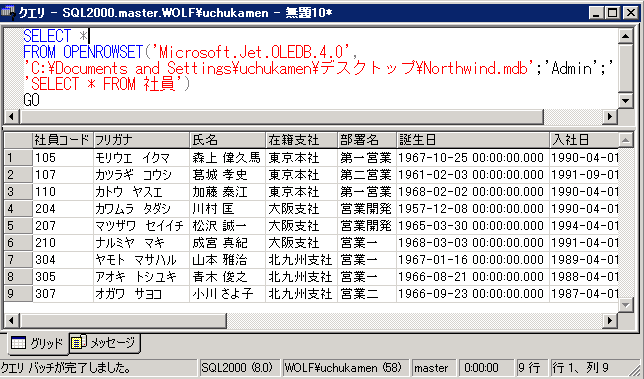Click birthday cell 1966-09-23
644x379 pixels.
click(473, 294)
